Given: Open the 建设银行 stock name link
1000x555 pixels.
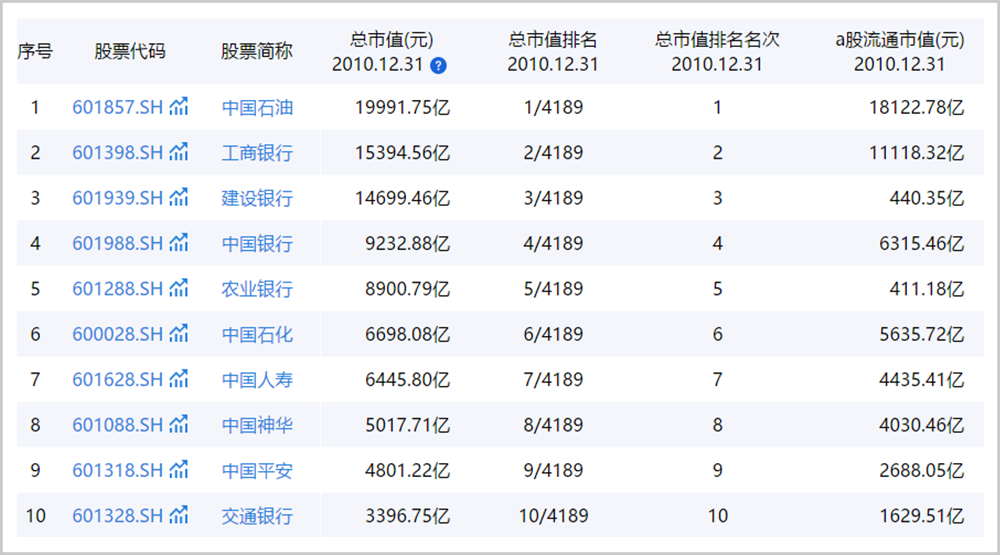Looking at the screenshot, I should click(x=257, y=198).
